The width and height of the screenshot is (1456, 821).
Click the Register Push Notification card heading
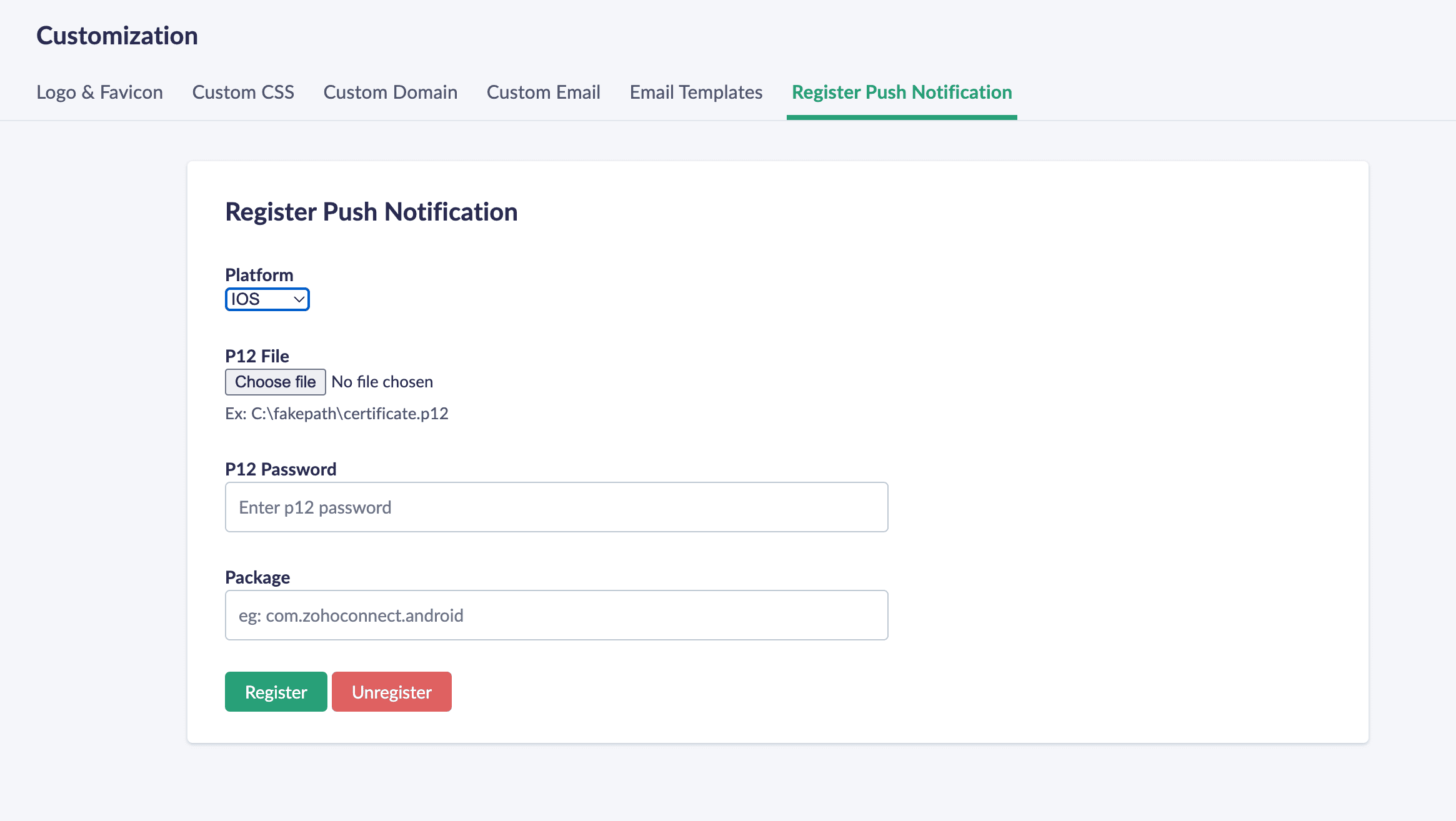pos(371,212)
